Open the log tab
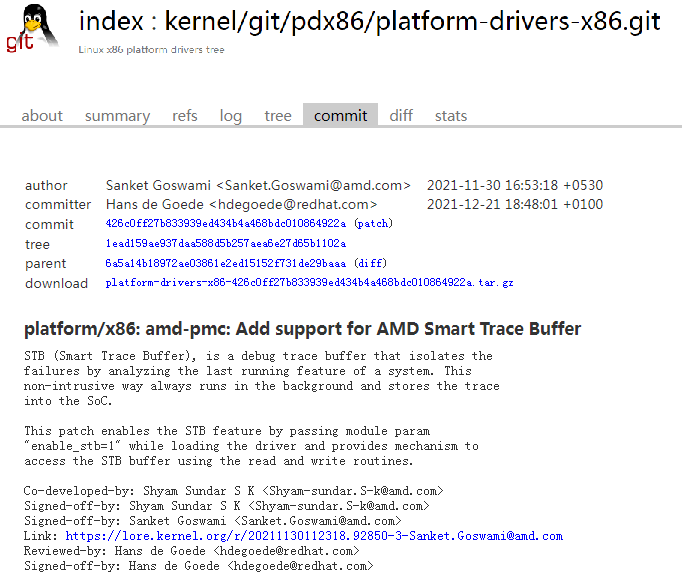Screen dimensions: 682x579 coord(231,116)
